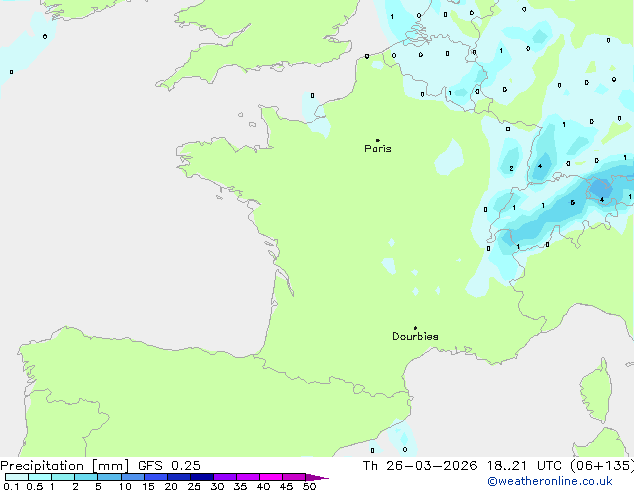
Task: Click the Paris city label
Action: tap(378, 149)
